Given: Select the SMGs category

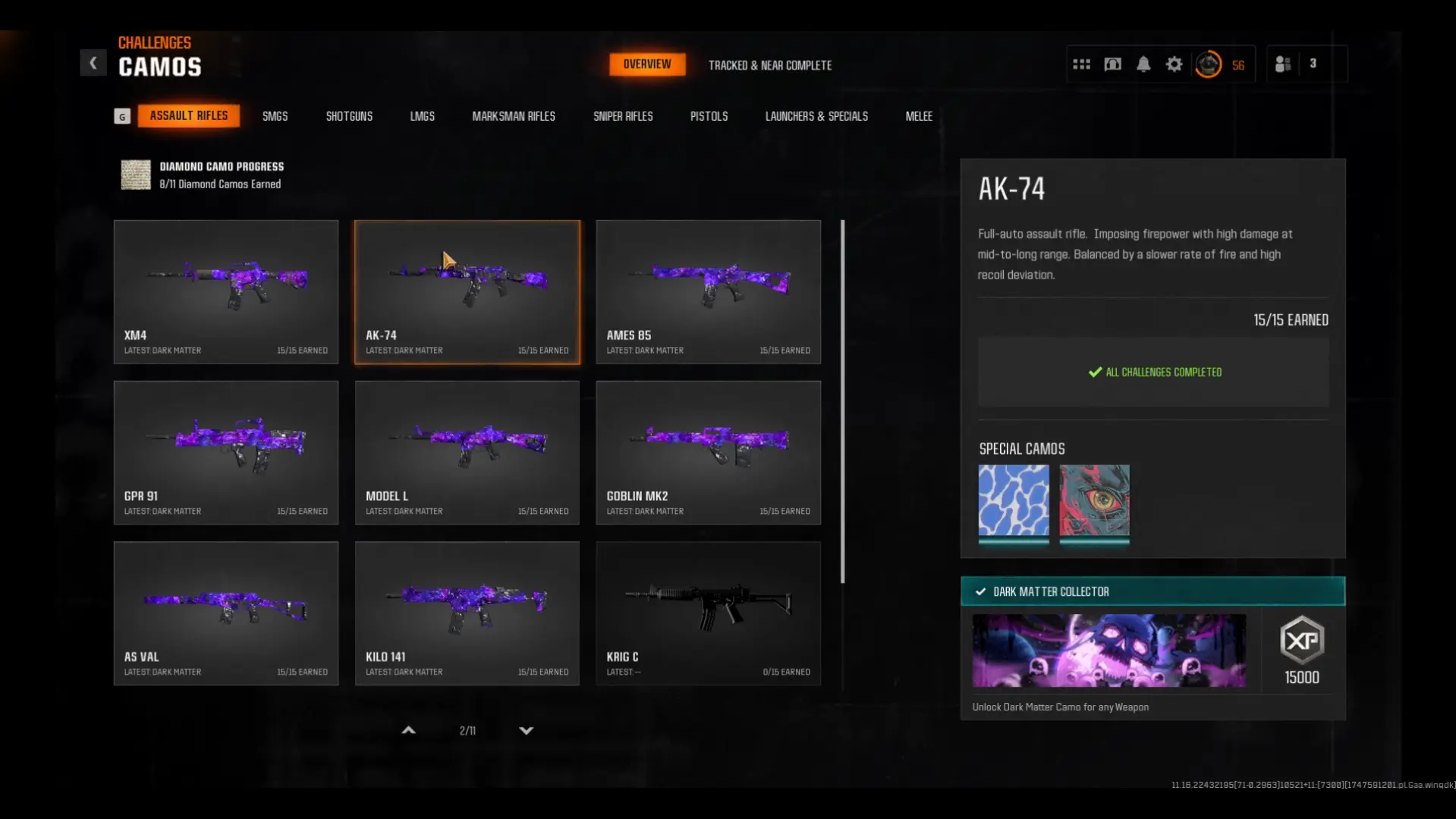Looking at the screenshot, I should 275,116.
